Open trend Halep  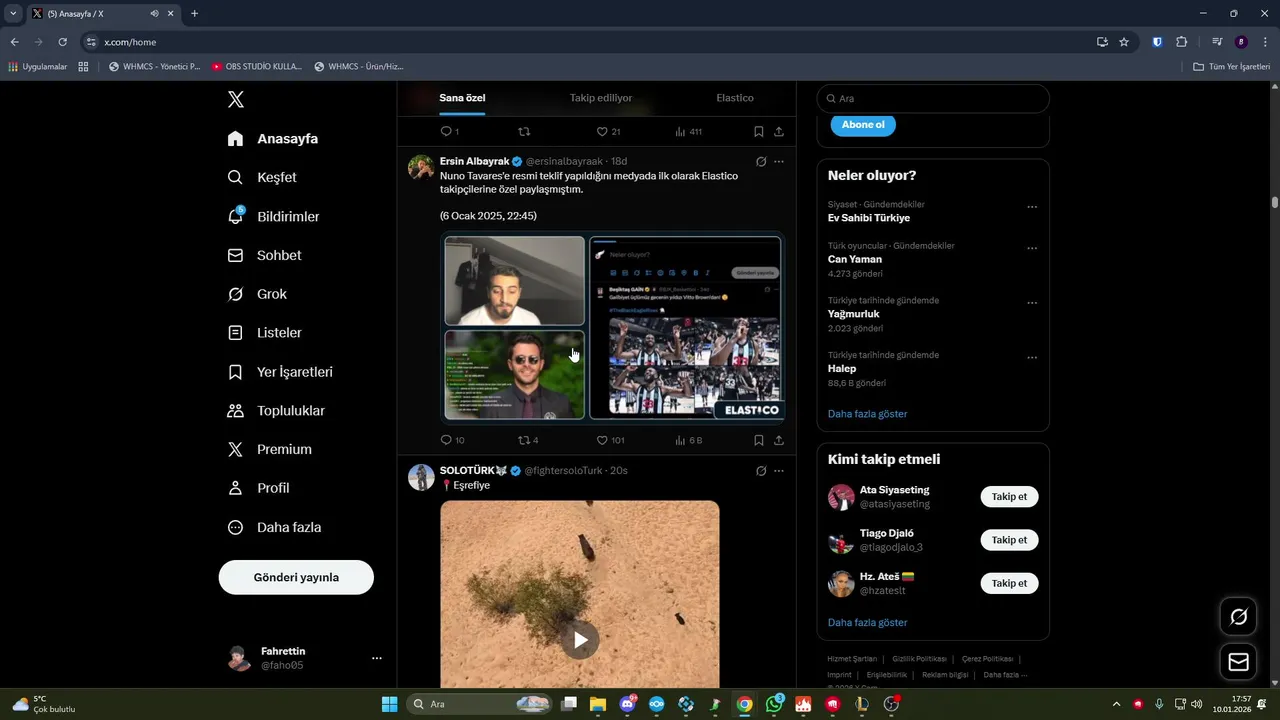(842, 369)
